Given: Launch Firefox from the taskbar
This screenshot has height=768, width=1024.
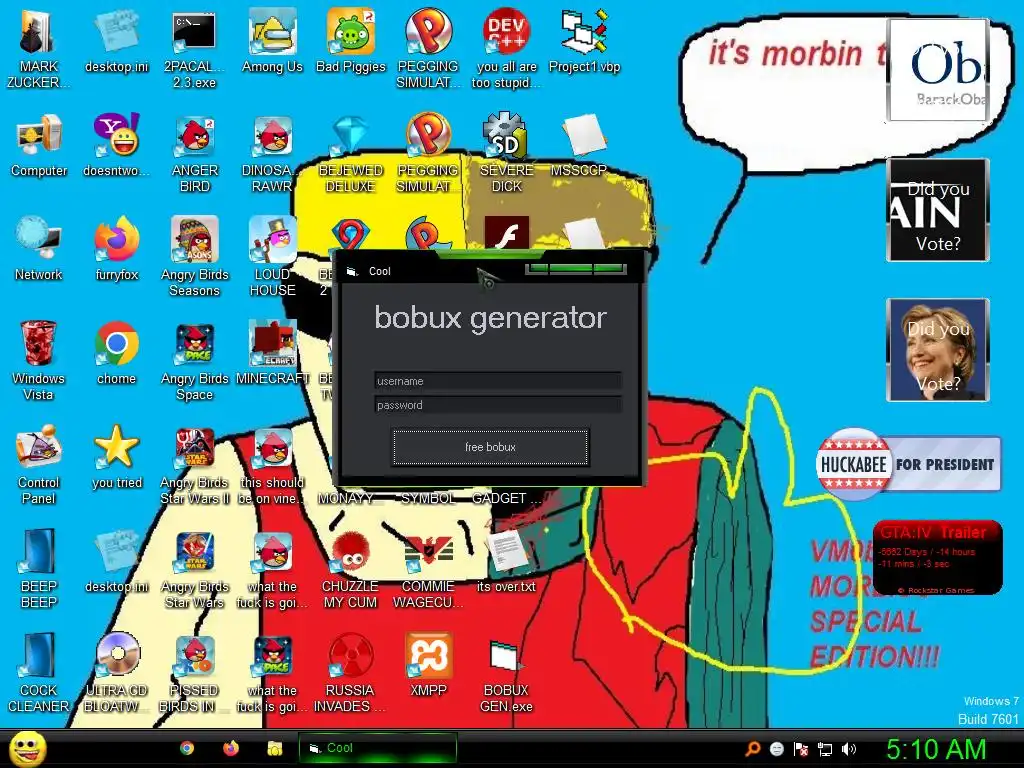Looking at the screenshot, I should pos(231,748).
